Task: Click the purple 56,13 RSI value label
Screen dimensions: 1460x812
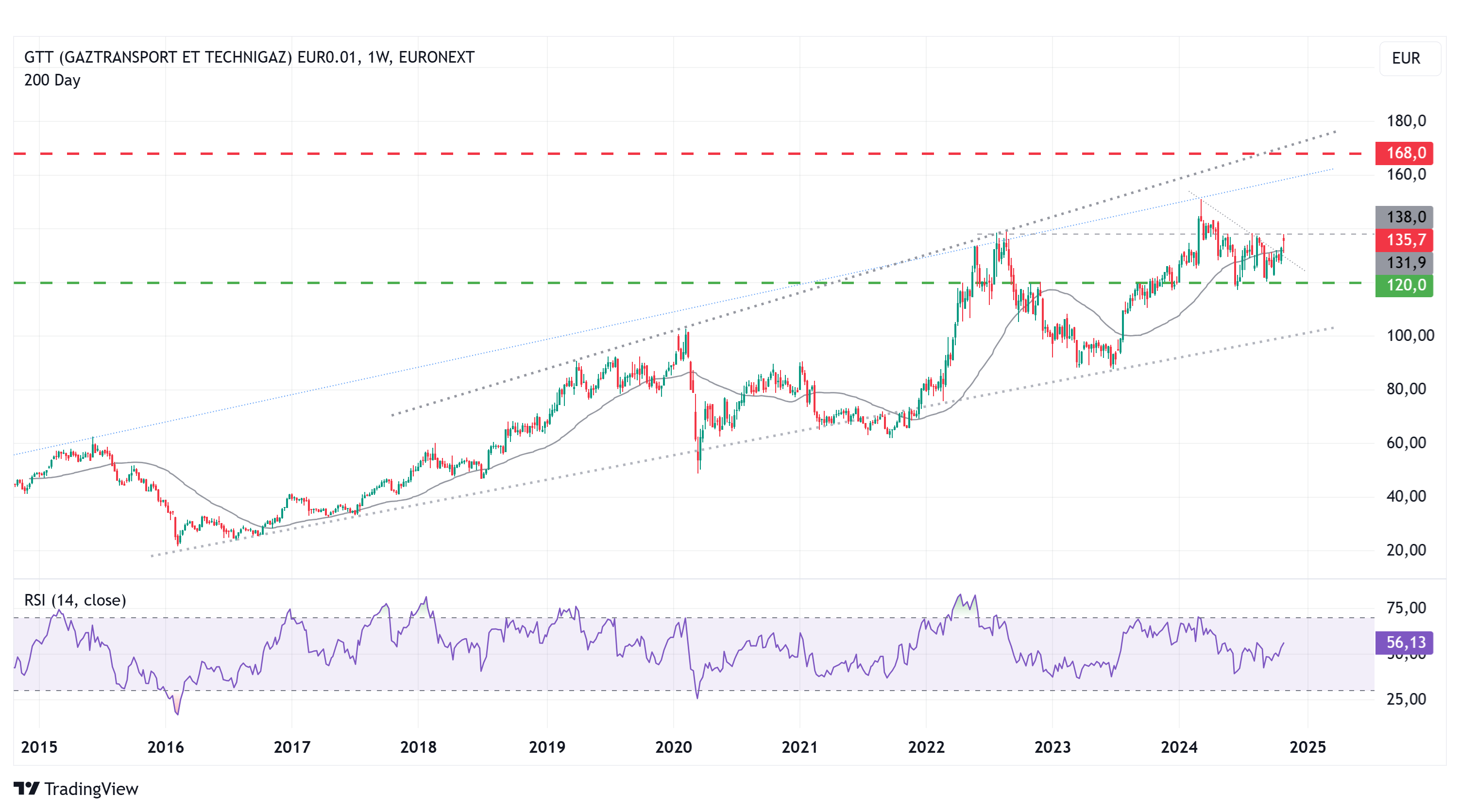Action: (x=1404, y=643)
